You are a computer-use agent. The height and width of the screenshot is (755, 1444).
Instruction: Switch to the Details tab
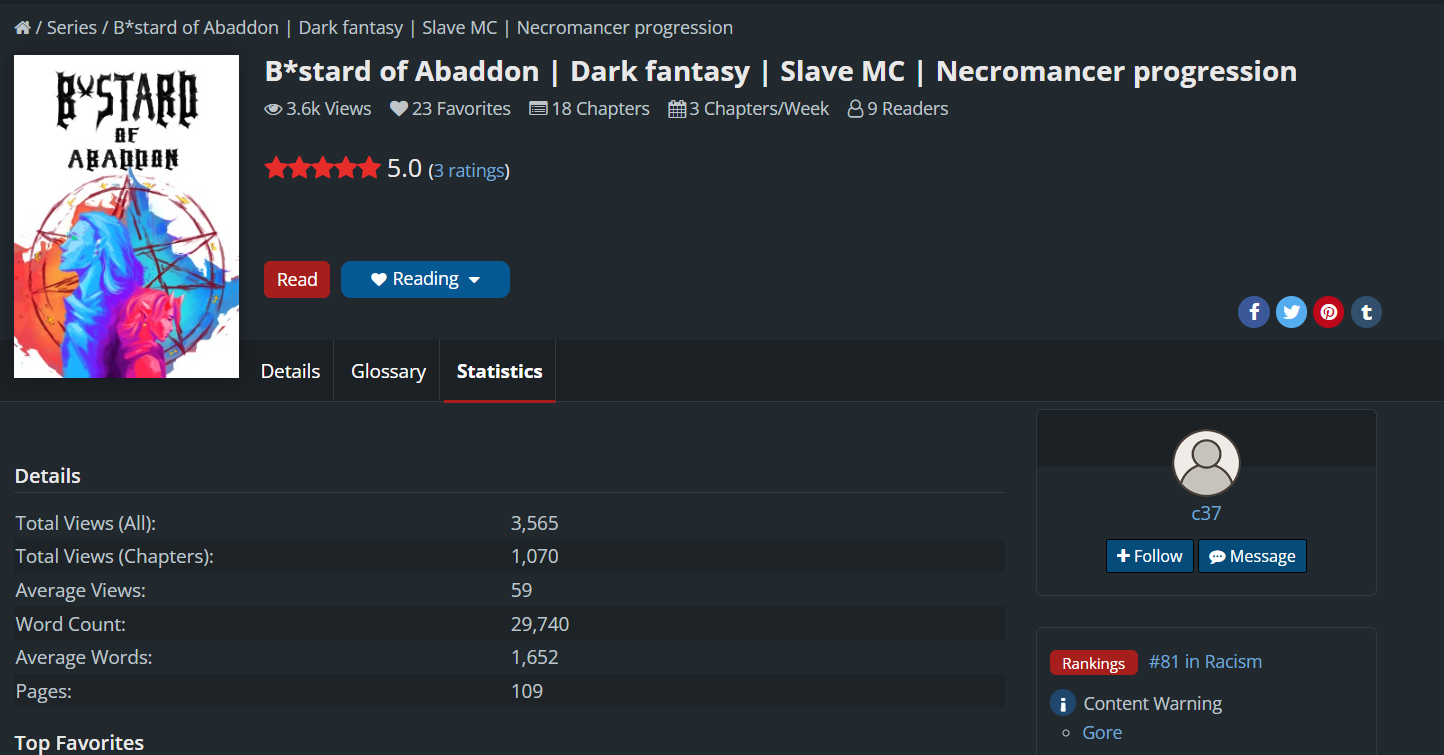tap(290, 371)
